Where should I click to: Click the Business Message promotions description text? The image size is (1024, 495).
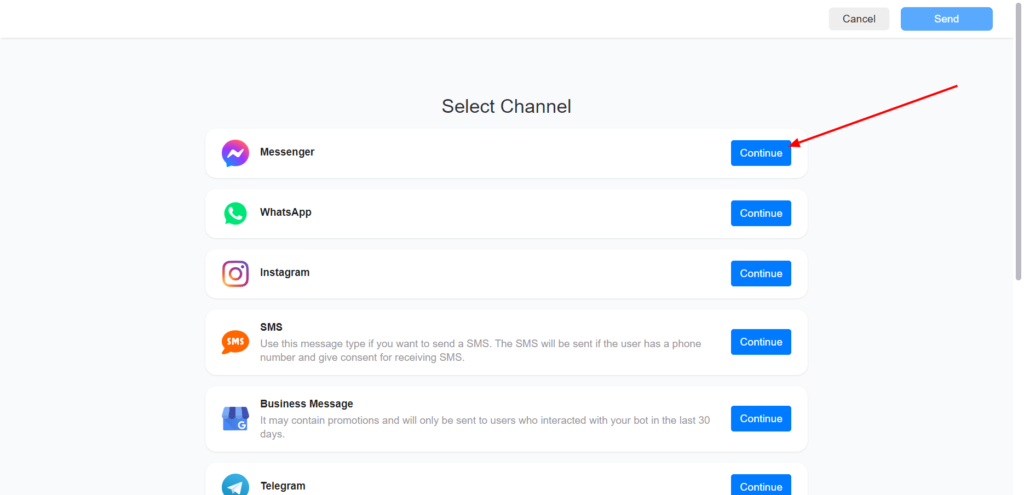(485, 427)
